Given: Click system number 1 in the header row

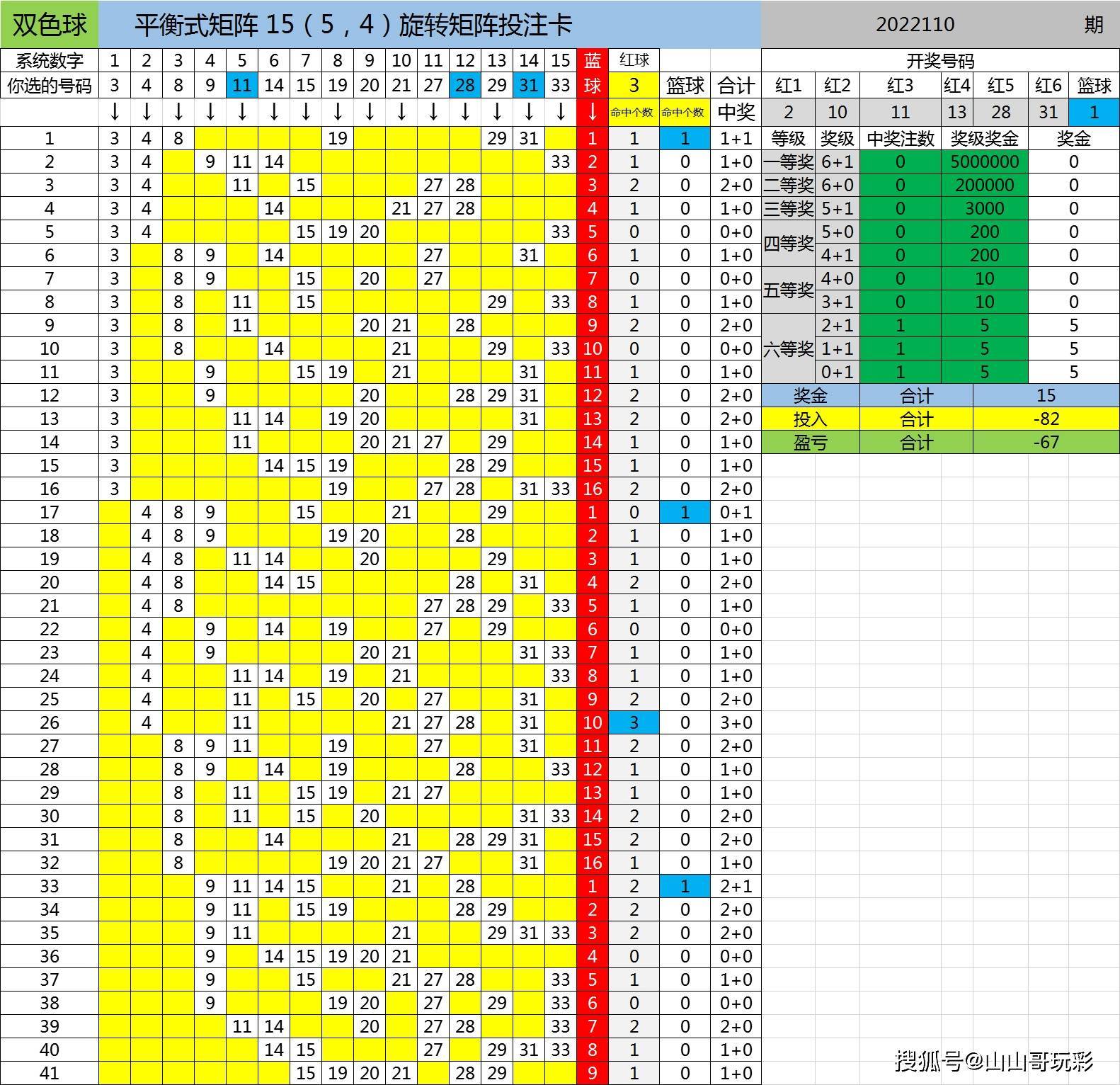Looking at the screenshot, I should 115,61.
